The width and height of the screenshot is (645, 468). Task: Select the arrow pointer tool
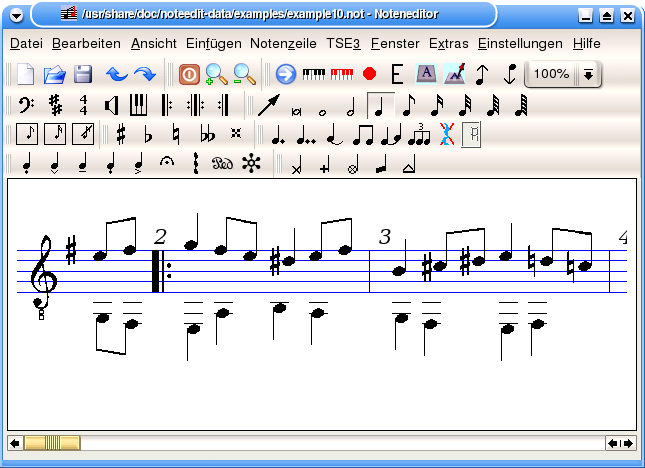[267, 104]
